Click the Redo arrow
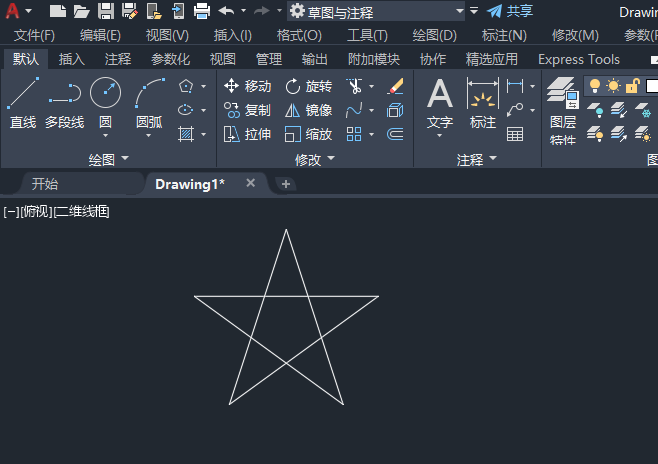The height and width of the screenshot is (464, 658). (x=262, y=11)
